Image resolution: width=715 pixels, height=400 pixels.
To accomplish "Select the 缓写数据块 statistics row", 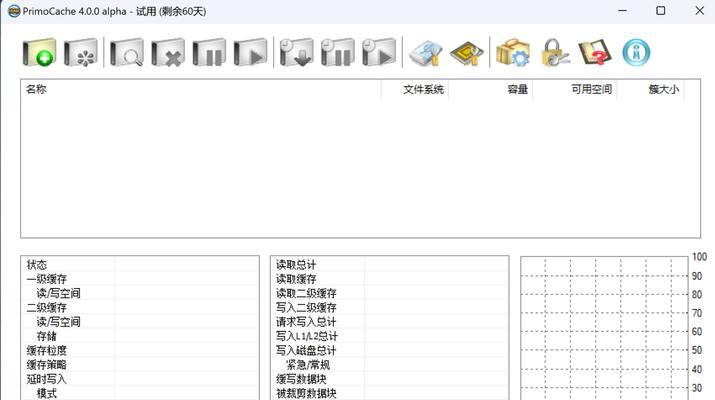I will 390,379.
